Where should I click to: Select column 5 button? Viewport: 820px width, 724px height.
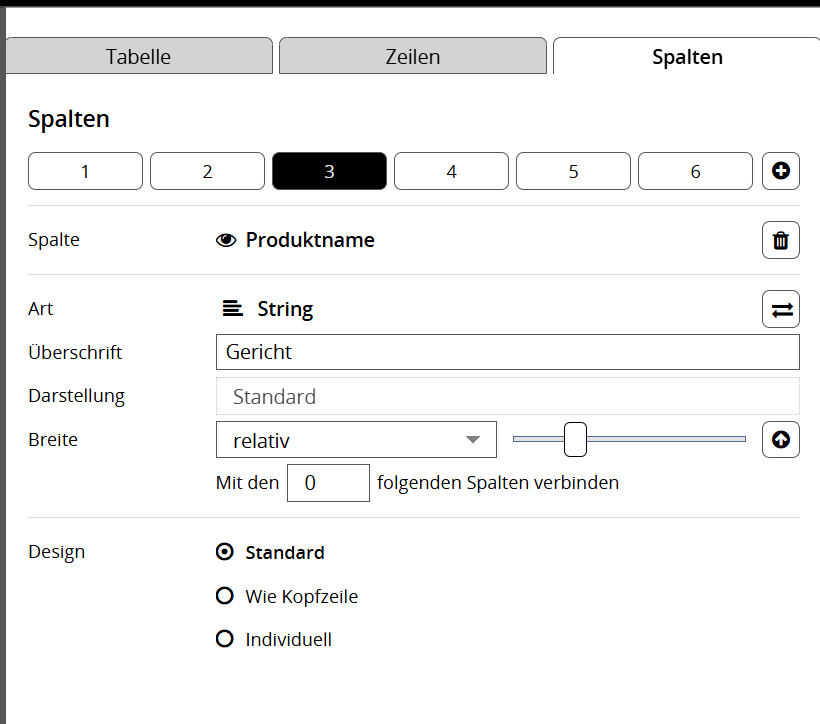pyautogui.click(x=573, y=171)
